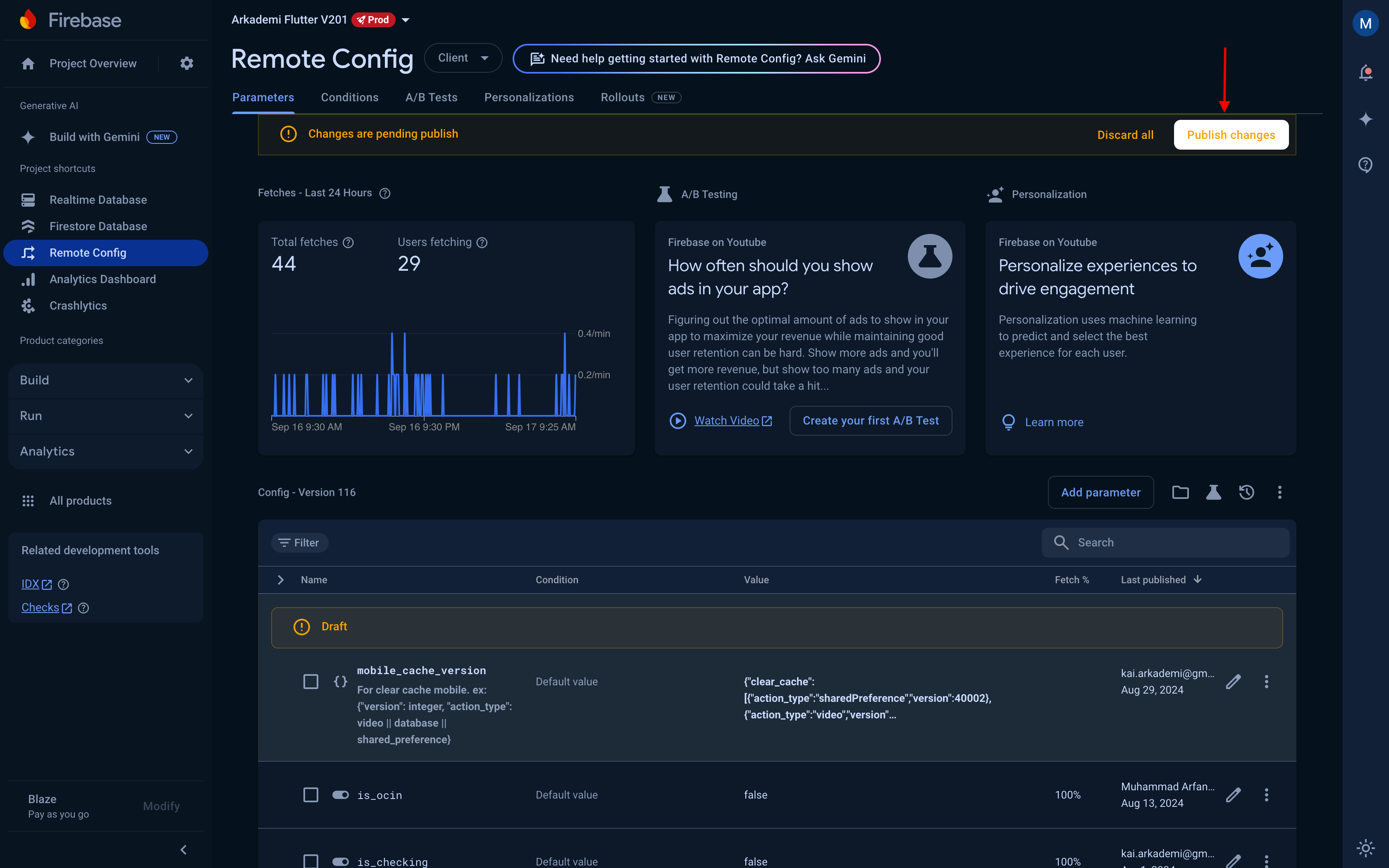Edit the is_ocin parameter with the pencil icon

pyautogui.click(x=1234, y=794)
